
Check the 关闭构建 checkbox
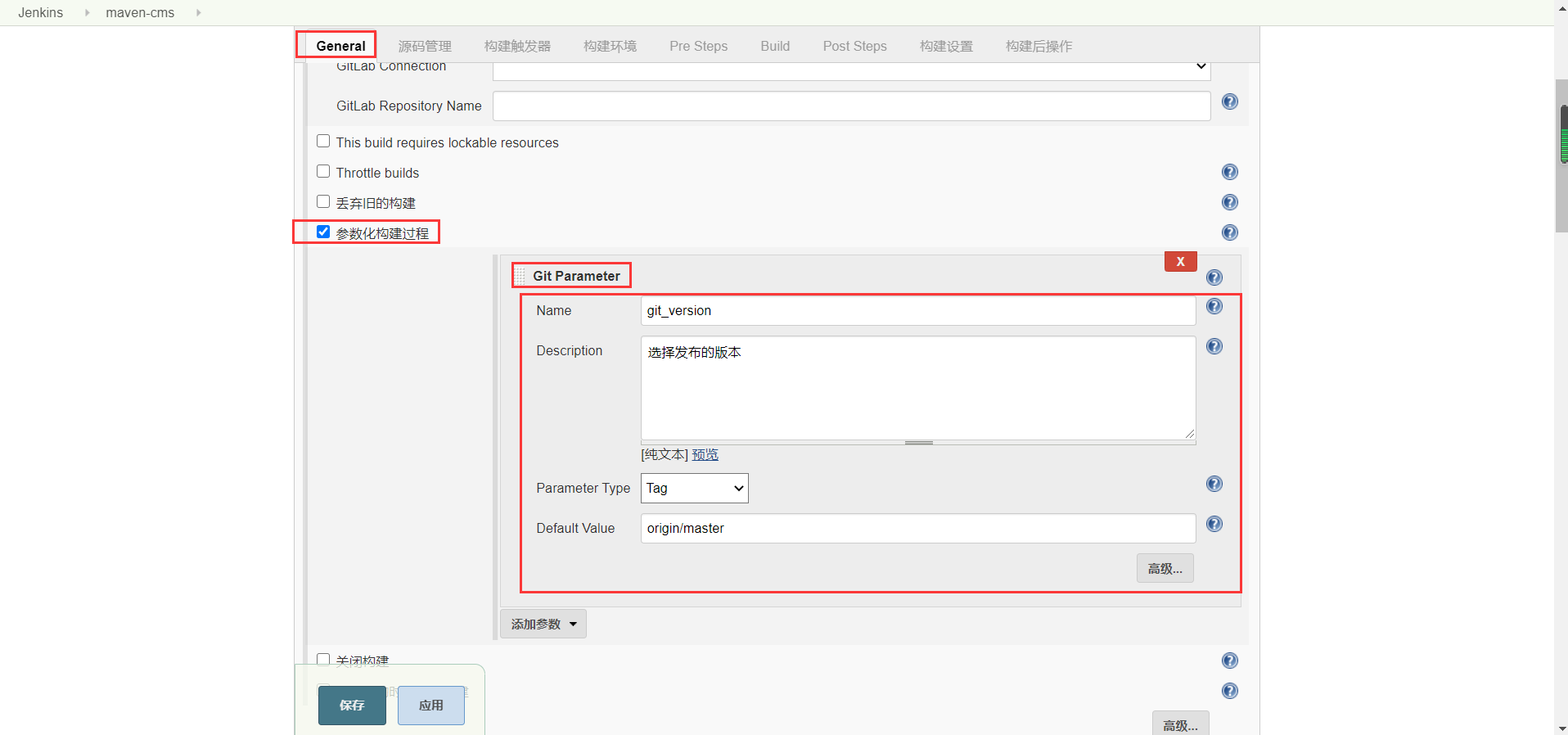tap(323, 660)
